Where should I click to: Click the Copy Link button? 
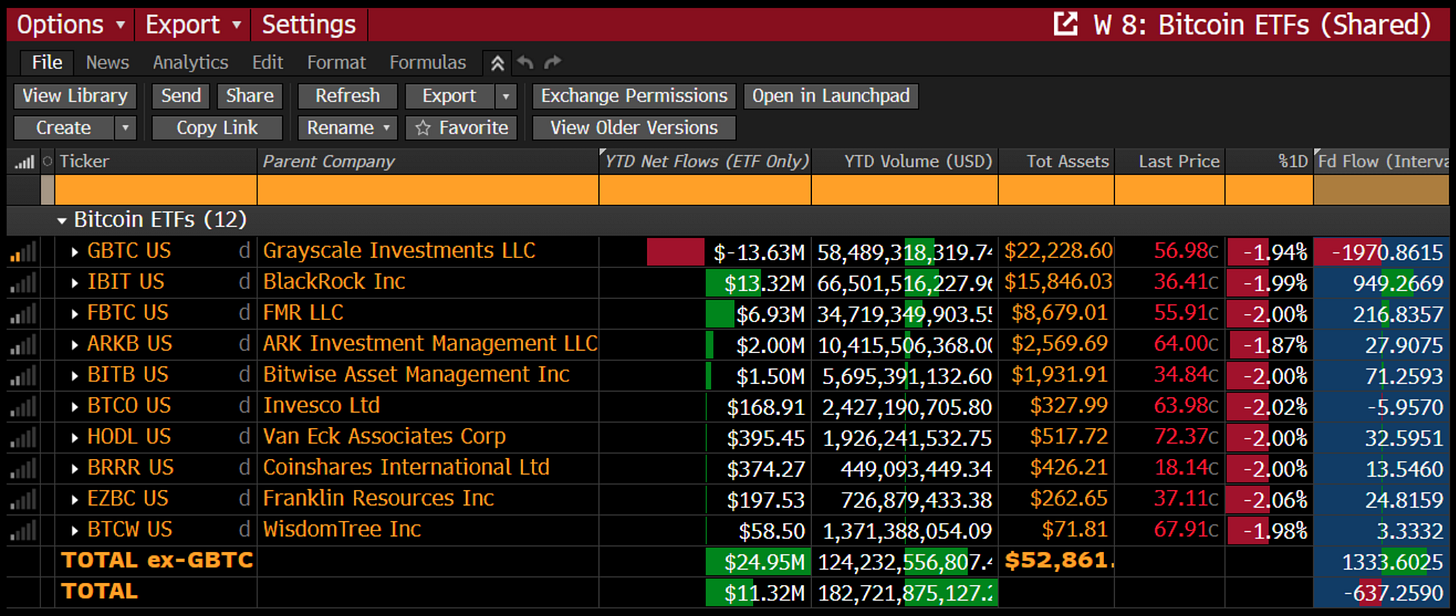pyautogui.click(x=217, y=128)
